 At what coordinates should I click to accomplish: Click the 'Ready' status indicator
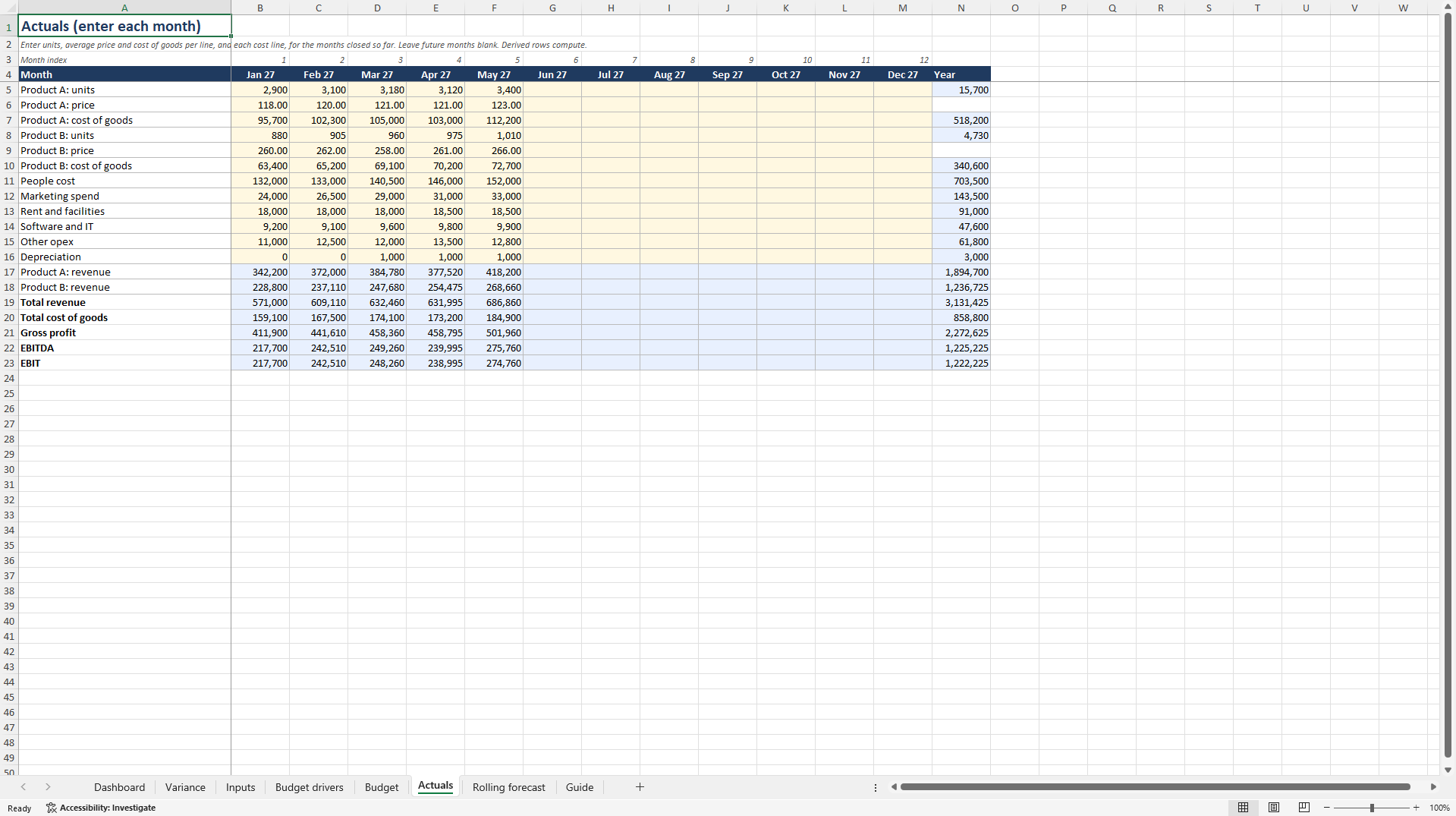click(x=20, y=808)
